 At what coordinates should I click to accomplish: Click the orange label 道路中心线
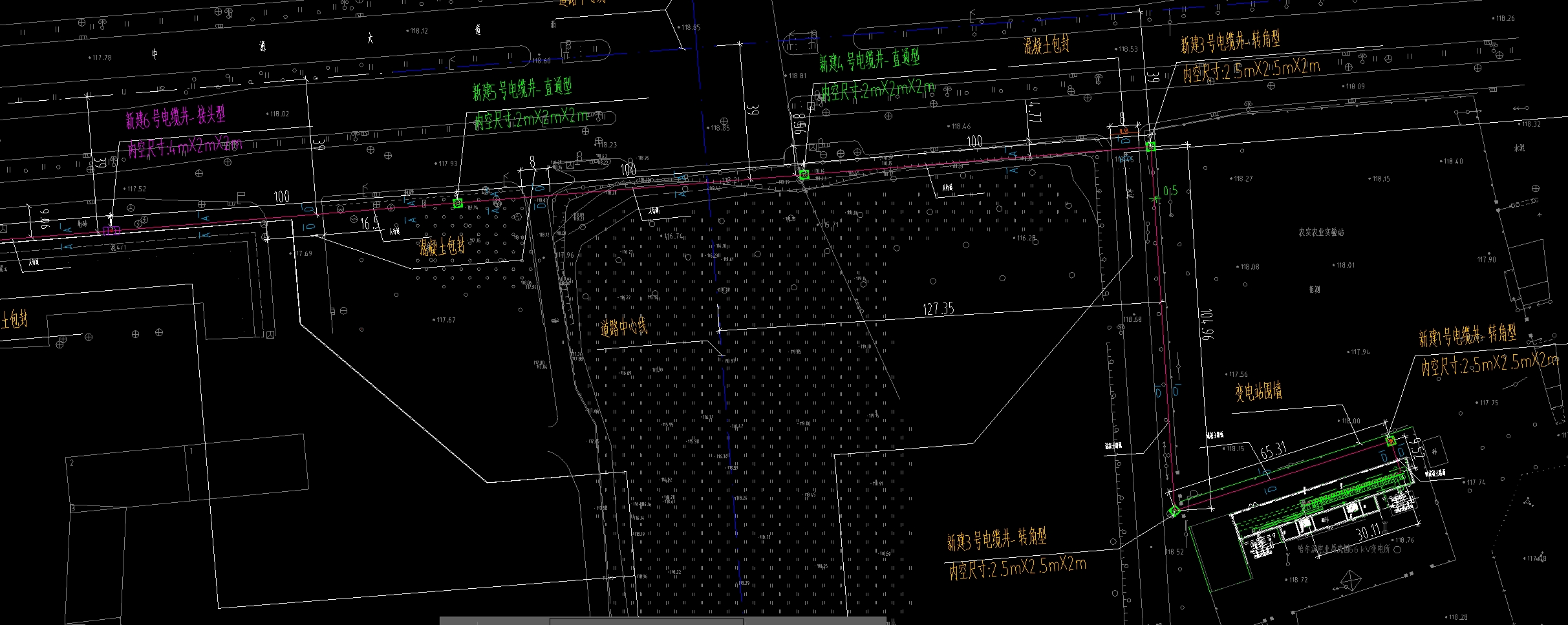(x=624, y=327)
